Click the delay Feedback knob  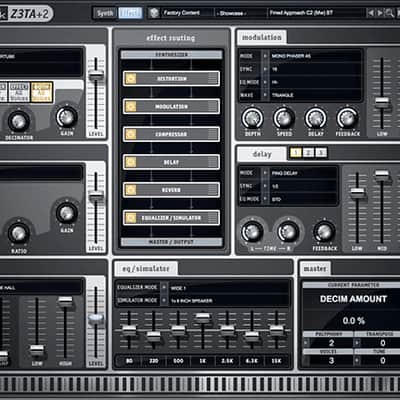[324, 231]
